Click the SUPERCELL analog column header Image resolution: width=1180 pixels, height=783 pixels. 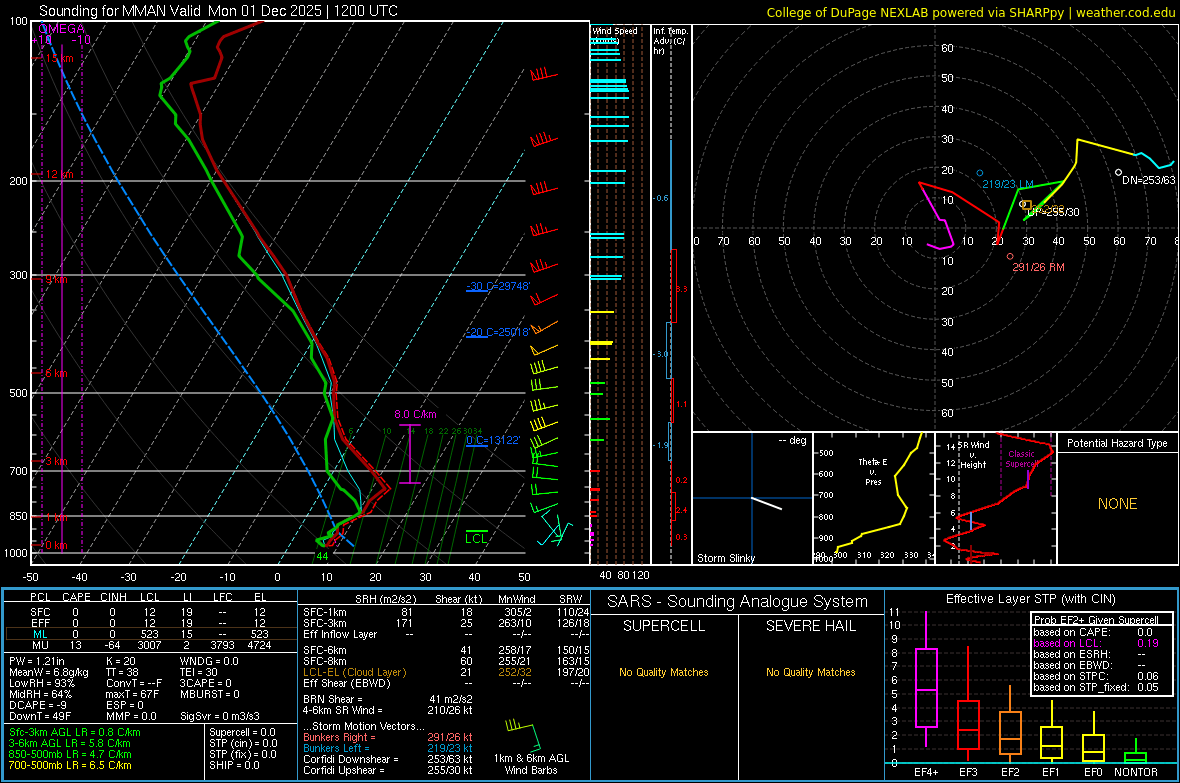tap(664, 626)
